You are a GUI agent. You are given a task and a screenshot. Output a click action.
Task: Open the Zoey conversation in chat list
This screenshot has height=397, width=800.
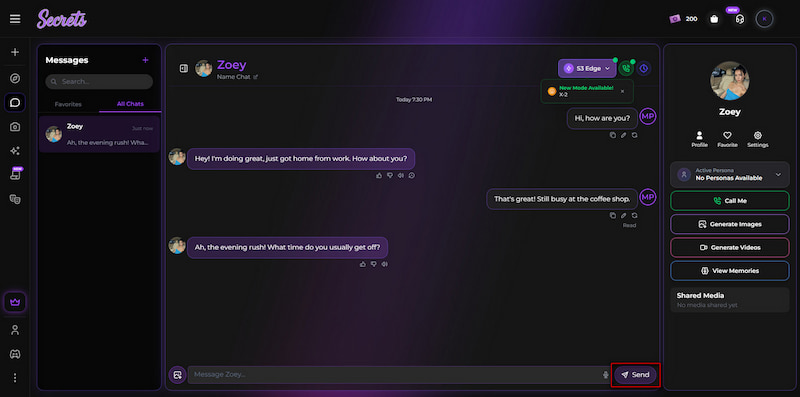point(99,134)
